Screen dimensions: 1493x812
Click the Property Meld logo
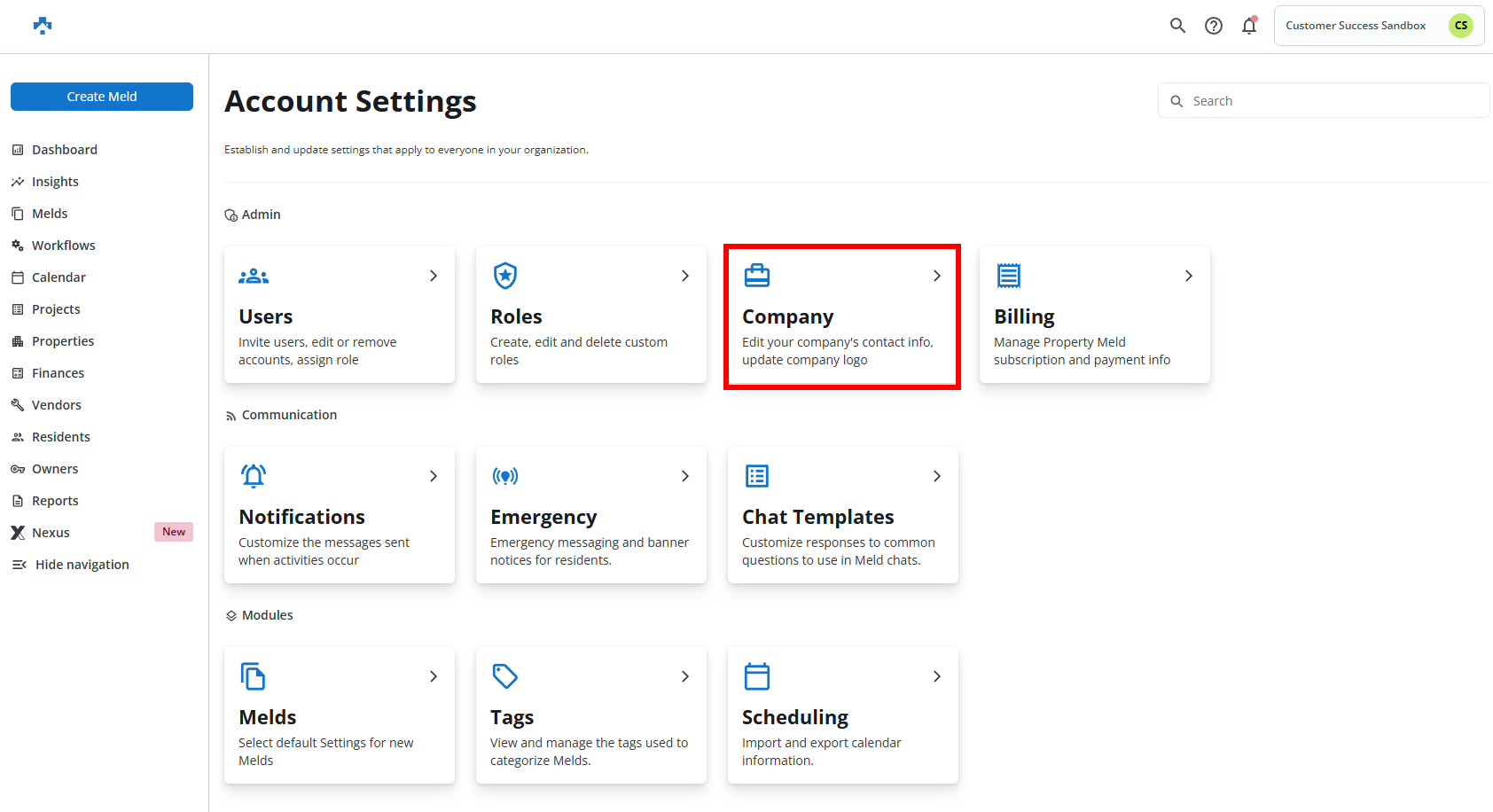click(x=43, y=26)
